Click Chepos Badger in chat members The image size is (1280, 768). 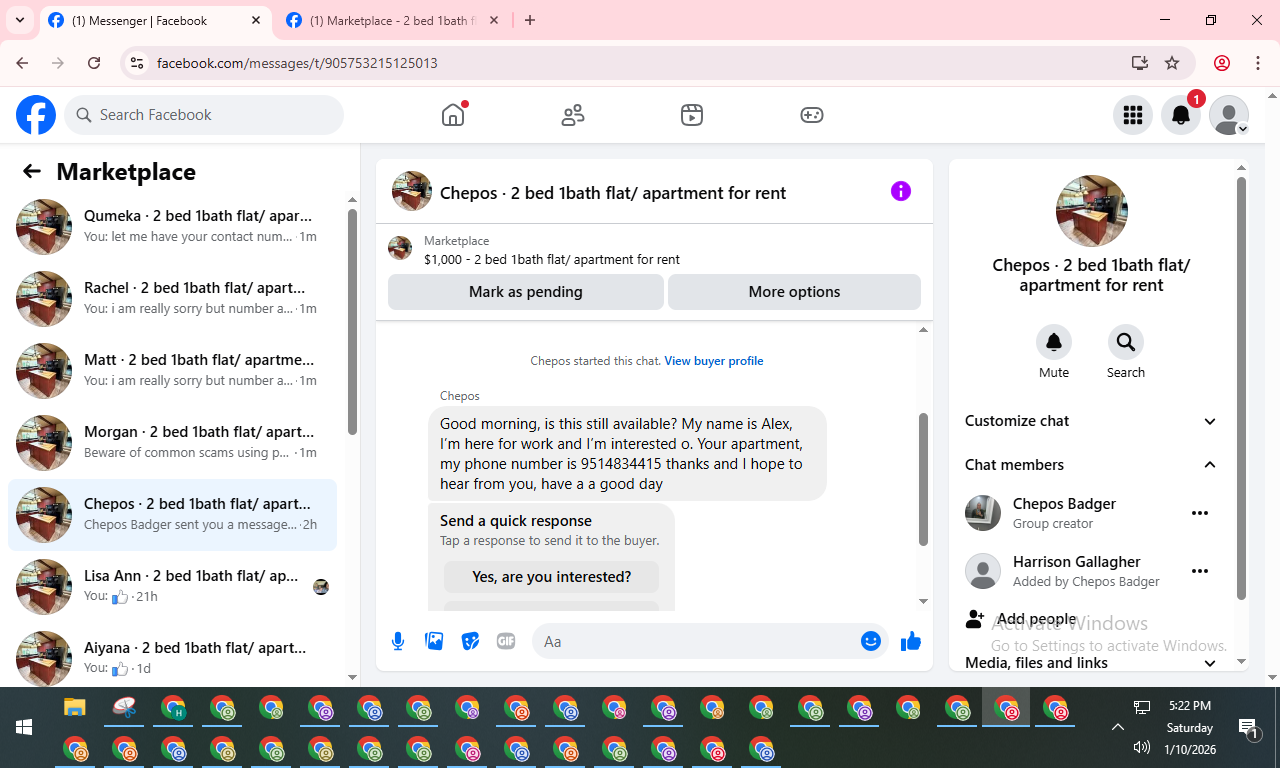point(1064,504)
